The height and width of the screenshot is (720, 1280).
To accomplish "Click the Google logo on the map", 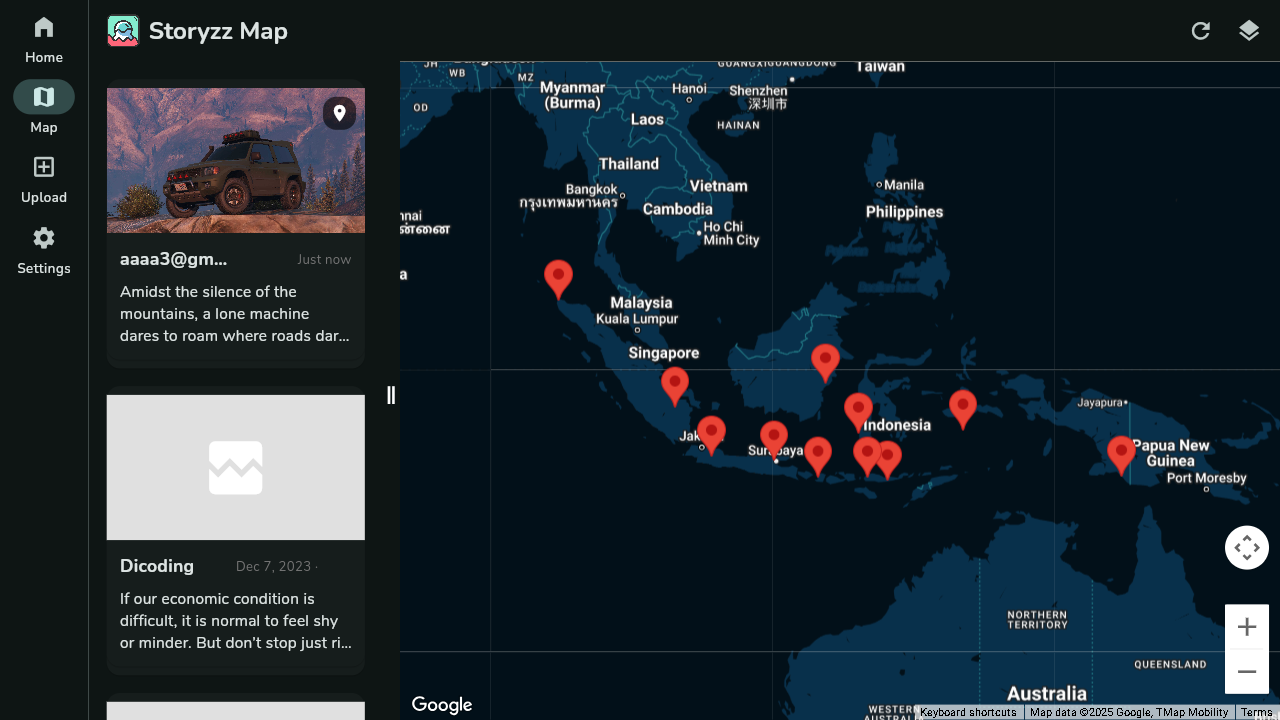I will point(442,704).
